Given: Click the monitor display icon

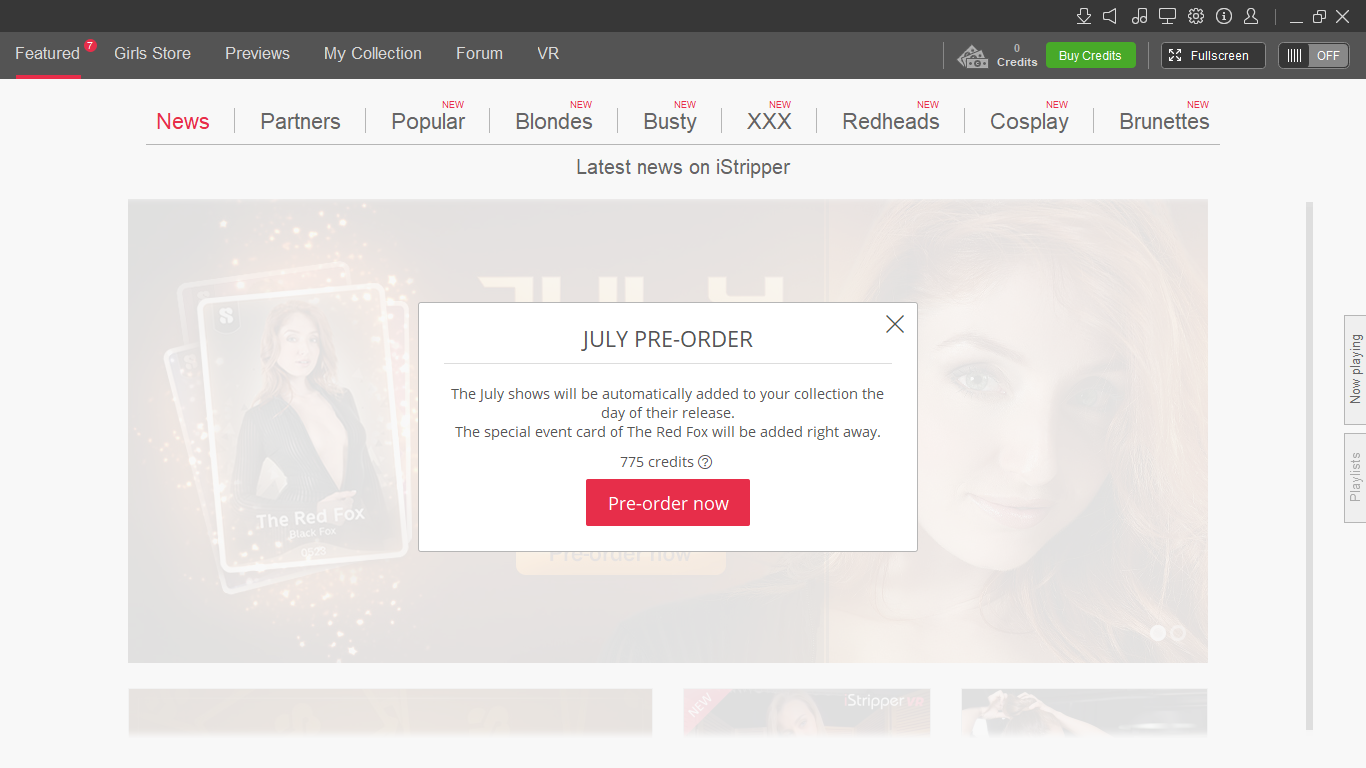Looking at the screenshot, I should pos(1167,16).
